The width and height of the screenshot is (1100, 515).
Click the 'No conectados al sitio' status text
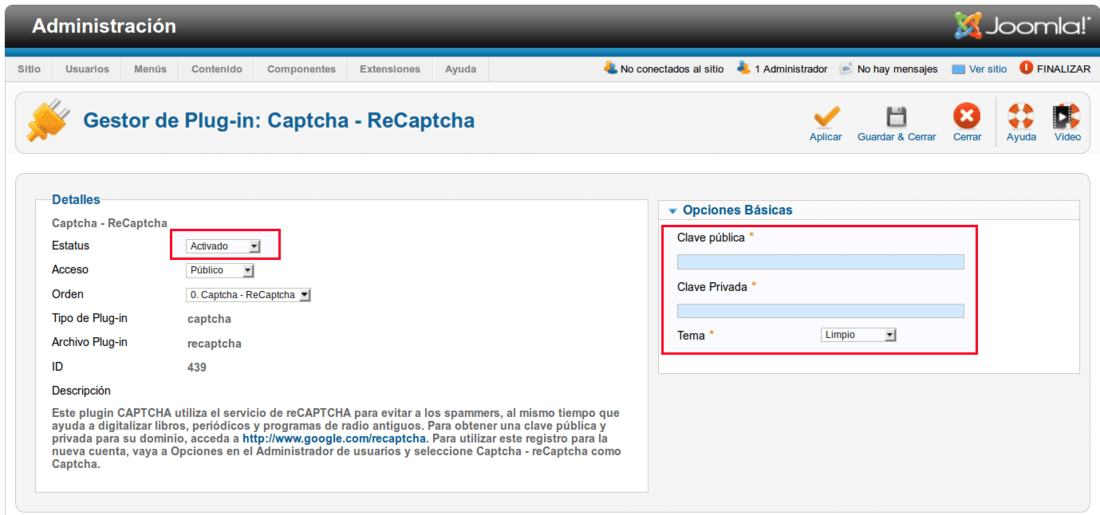pos(672,69)
